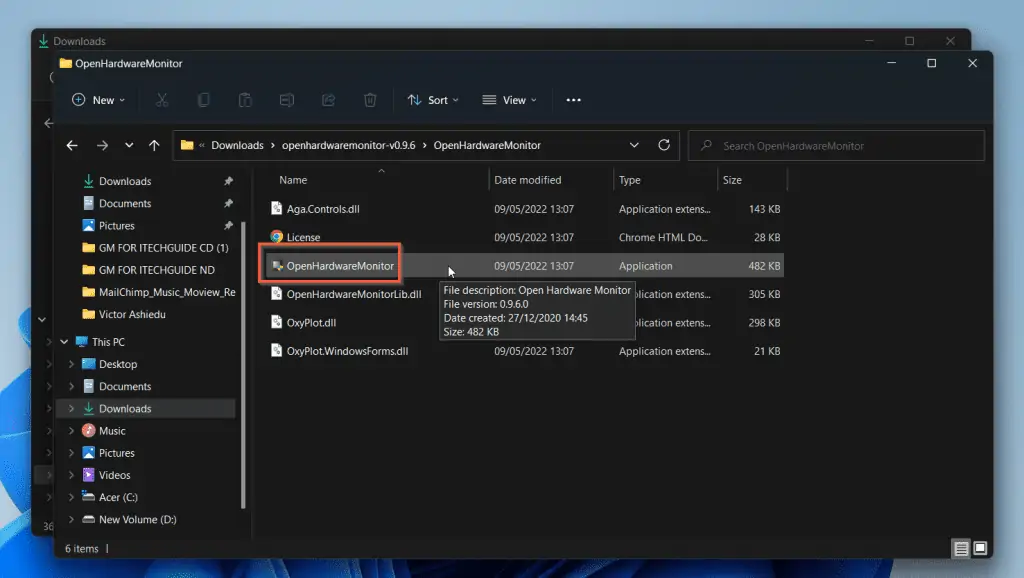Go up one folder level
The image size is (1024, 578).
[x=154, y=145]
